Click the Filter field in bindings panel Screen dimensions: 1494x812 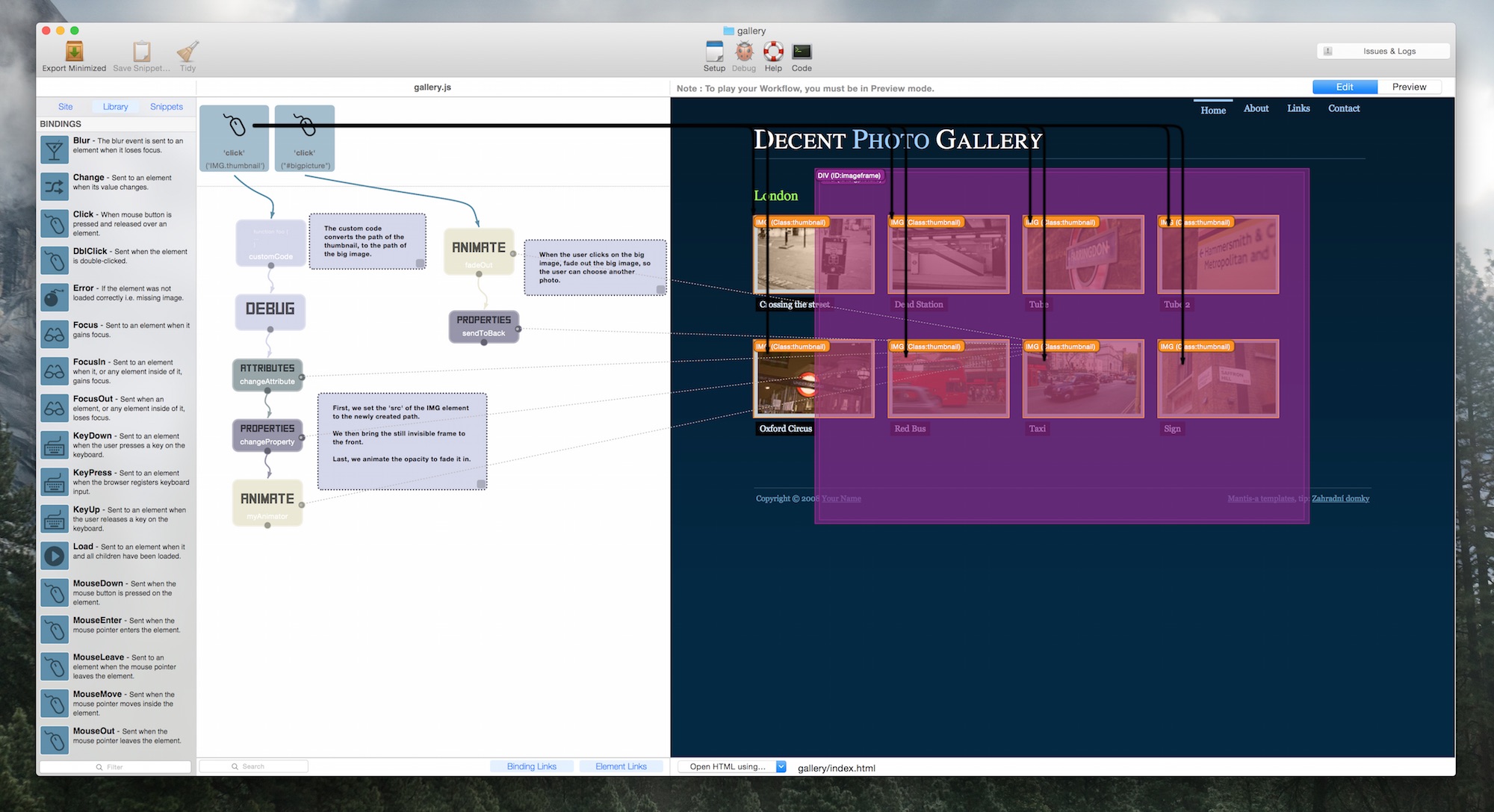coord(115,766)
